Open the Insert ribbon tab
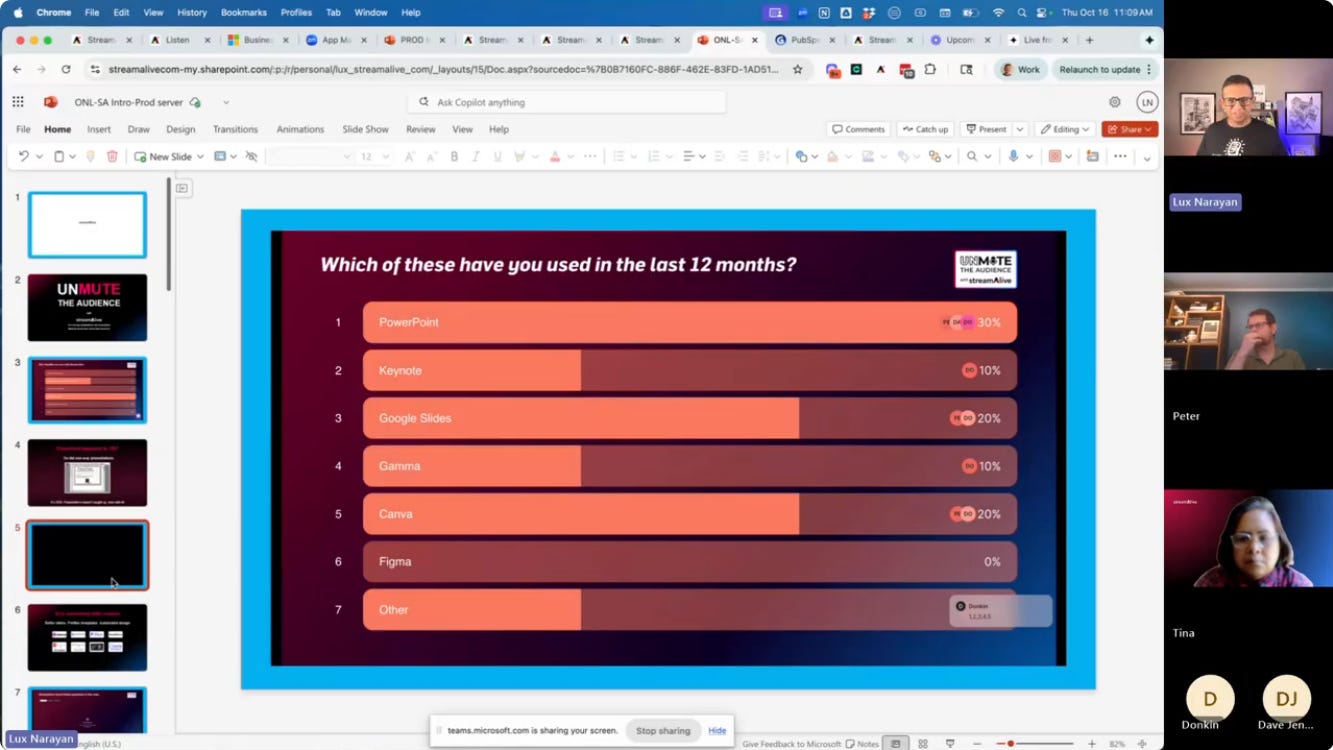1333x750 pixels. (x=99, y=129)
